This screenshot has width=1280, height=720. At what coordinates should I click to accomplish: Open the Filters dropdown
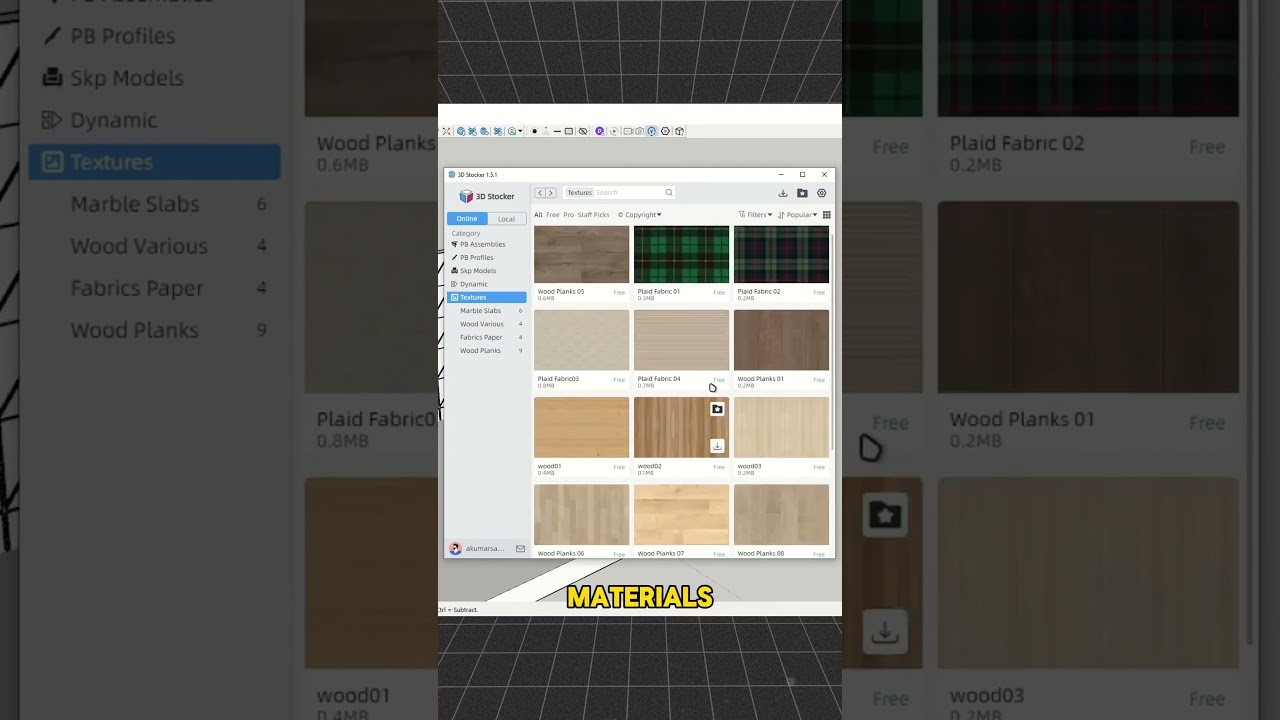tap(755, 215)
